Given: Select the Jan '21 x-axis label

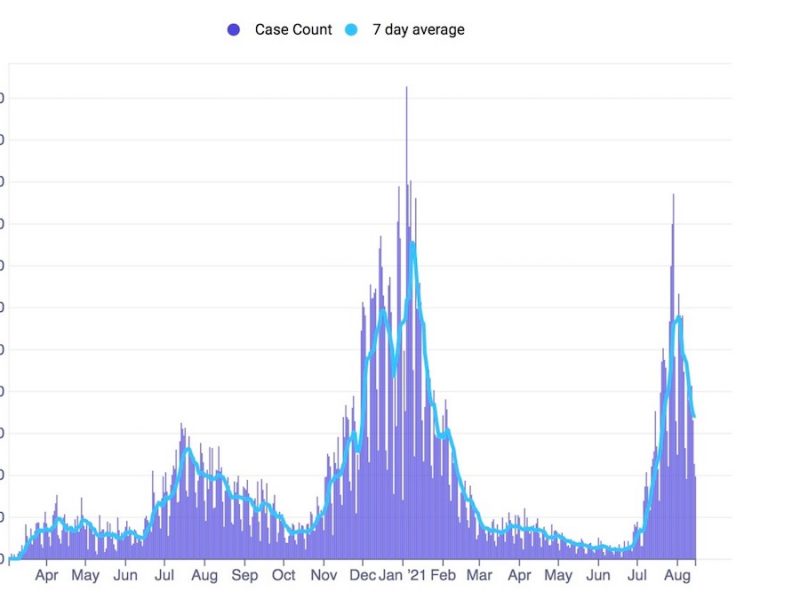Looking at the screenshot, I should 405,576.
